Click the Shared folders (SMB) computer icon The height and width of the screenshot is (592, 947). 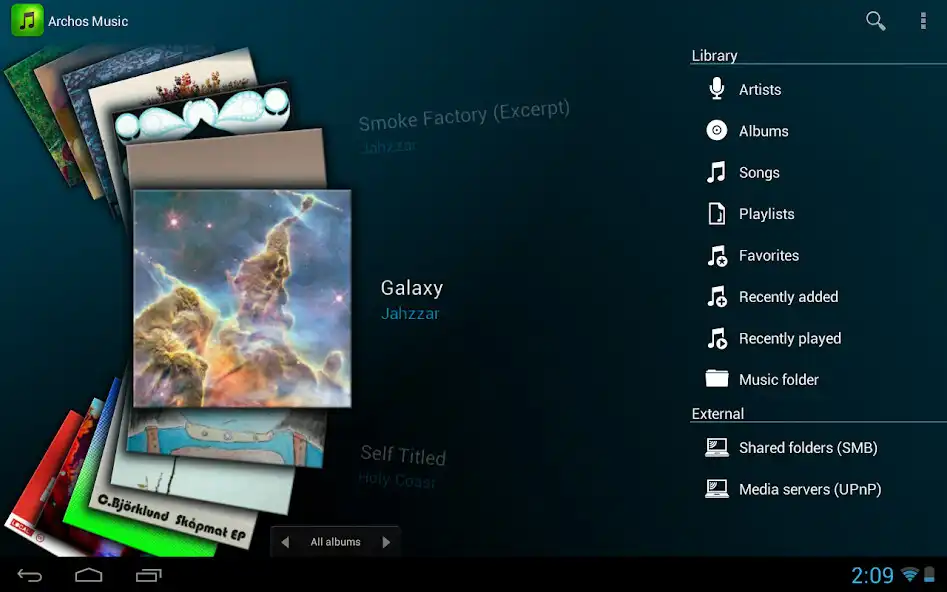[x=717, y=448]
